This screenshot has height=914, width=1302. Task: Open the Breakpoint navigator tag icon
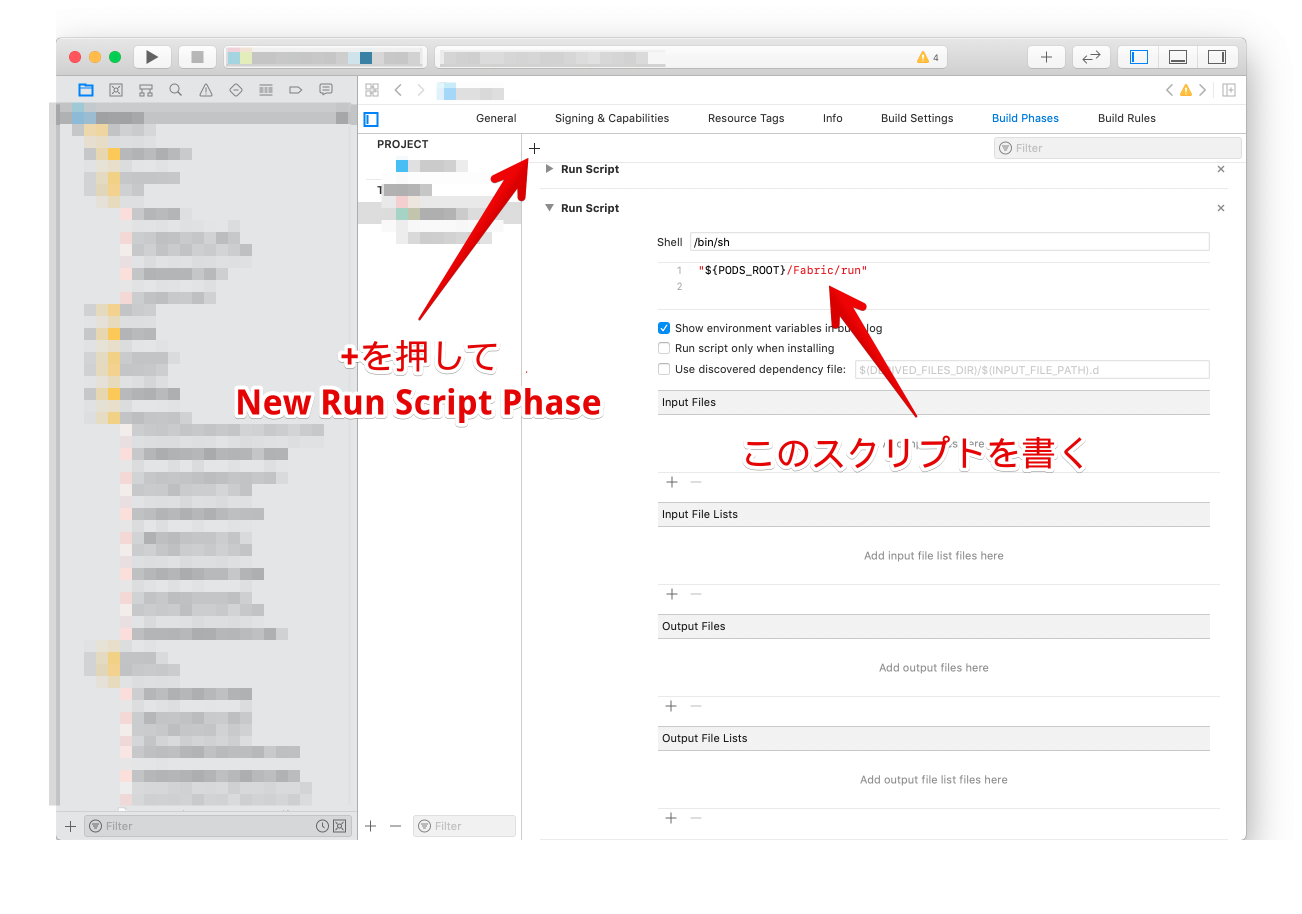296,89
